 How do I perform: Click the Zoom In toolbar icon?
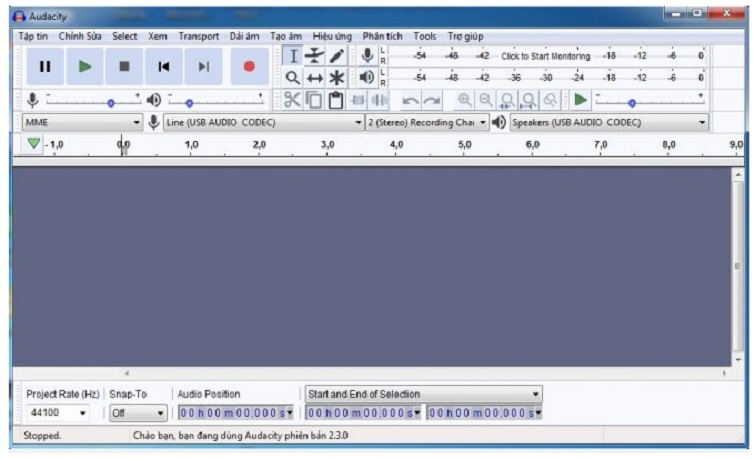pyautogui.click(x=464, y=100)
